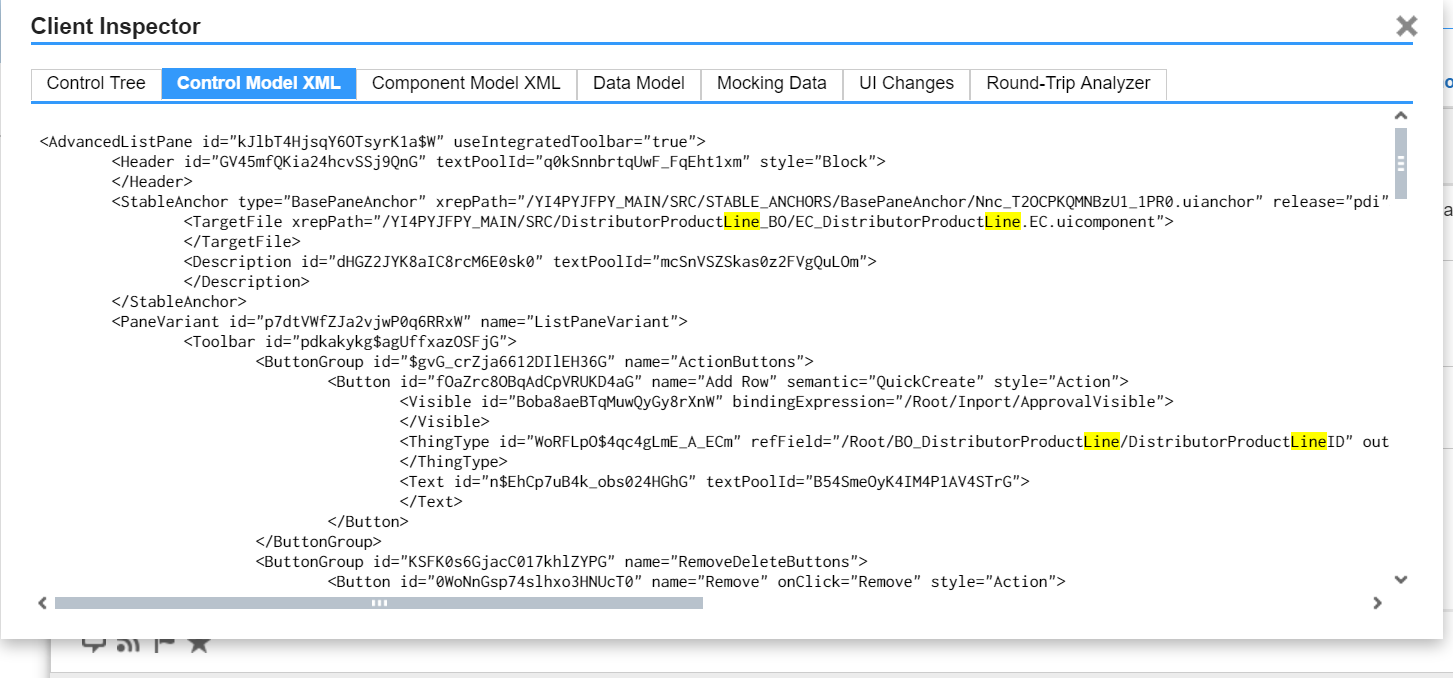Click the Description id line

[530, 262]
